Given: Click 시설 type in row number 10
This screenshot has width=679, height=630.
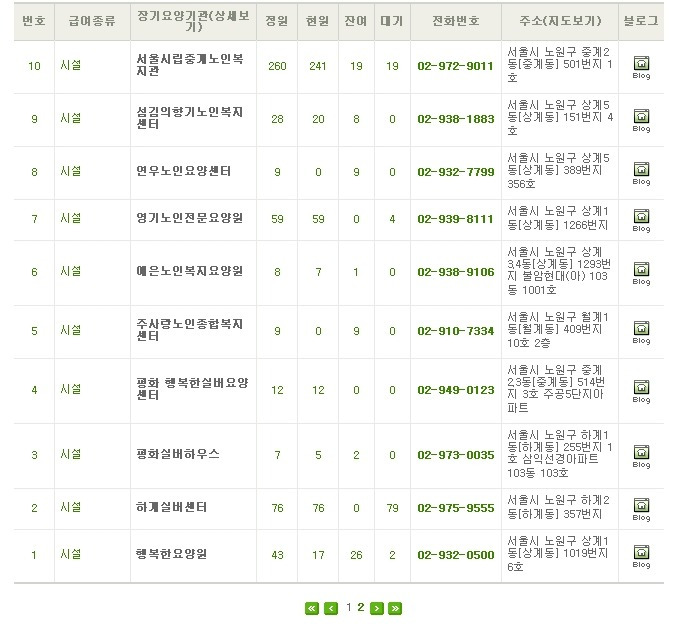Looking at the screenshot, I should [x=71, y=65].
